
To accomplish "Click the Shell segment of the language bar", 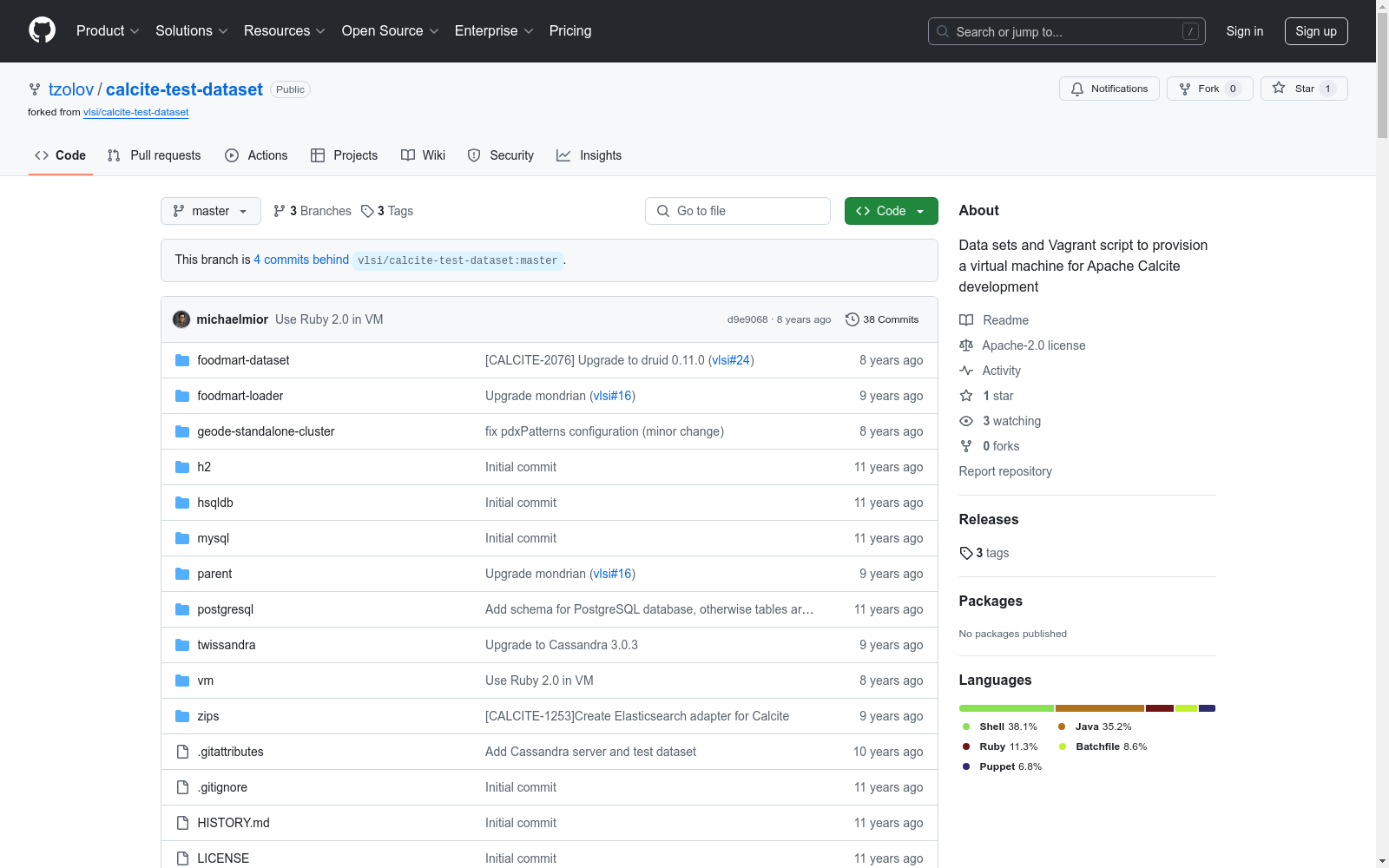I will point(1006,708).
